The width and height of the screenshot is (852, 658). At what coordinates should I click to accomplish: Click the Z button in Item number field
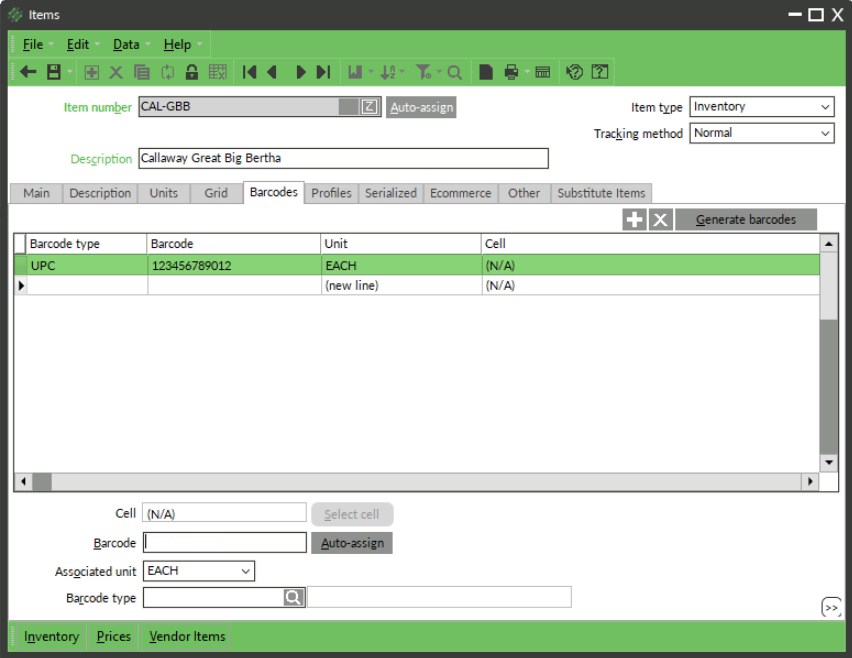pos(369,106)
